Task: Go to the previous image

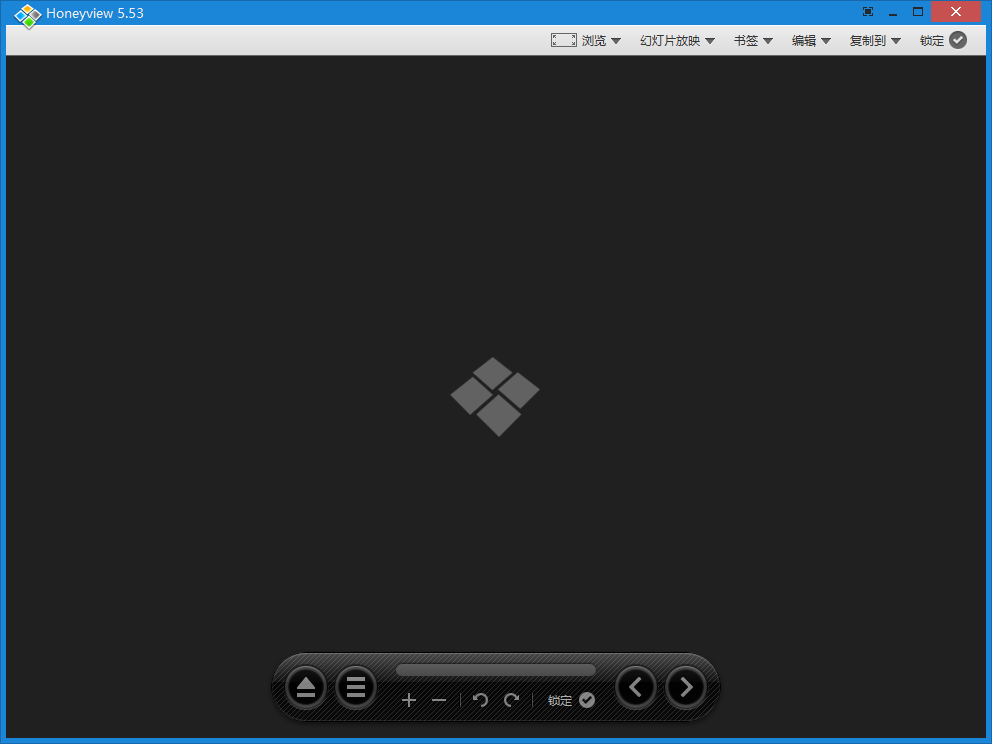Action: coord(636,687)
